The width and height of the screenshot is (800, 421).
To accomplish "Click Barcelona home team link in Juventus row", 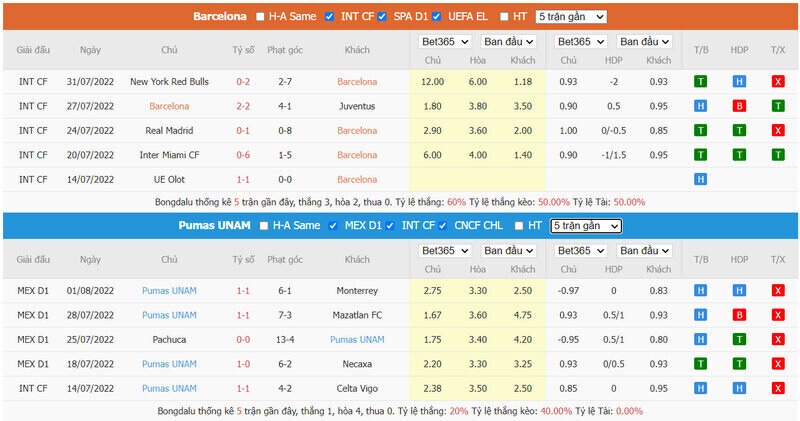I will (169, 106).
